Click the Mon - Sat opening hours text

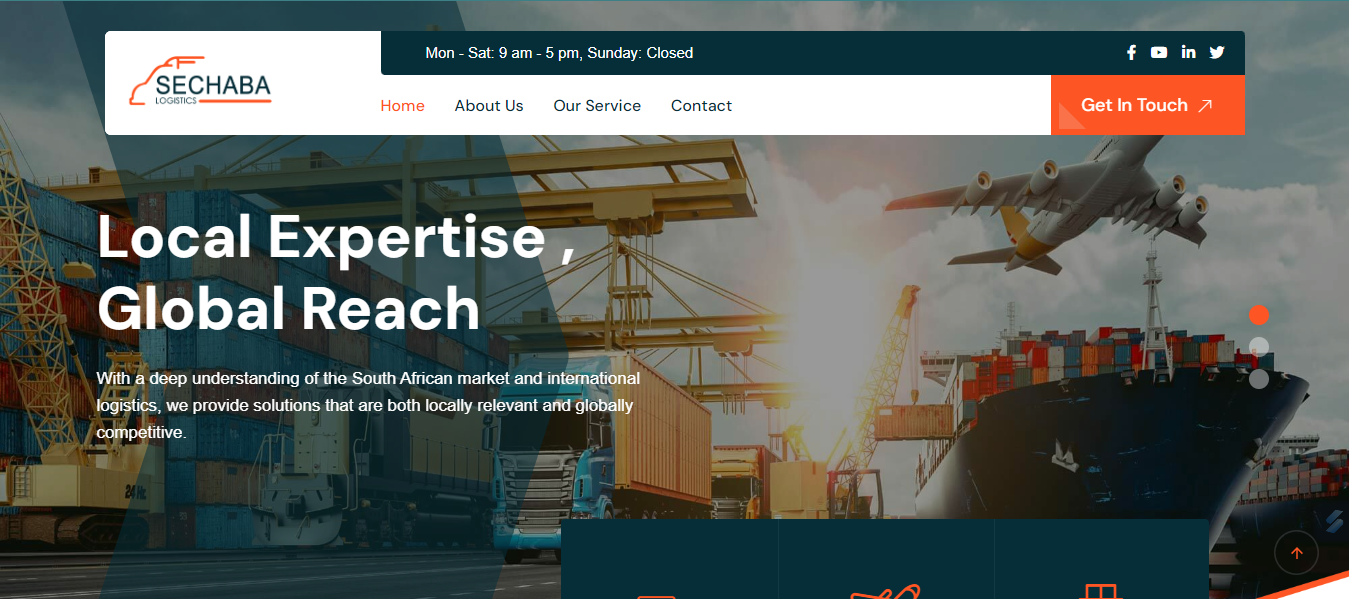559,53
